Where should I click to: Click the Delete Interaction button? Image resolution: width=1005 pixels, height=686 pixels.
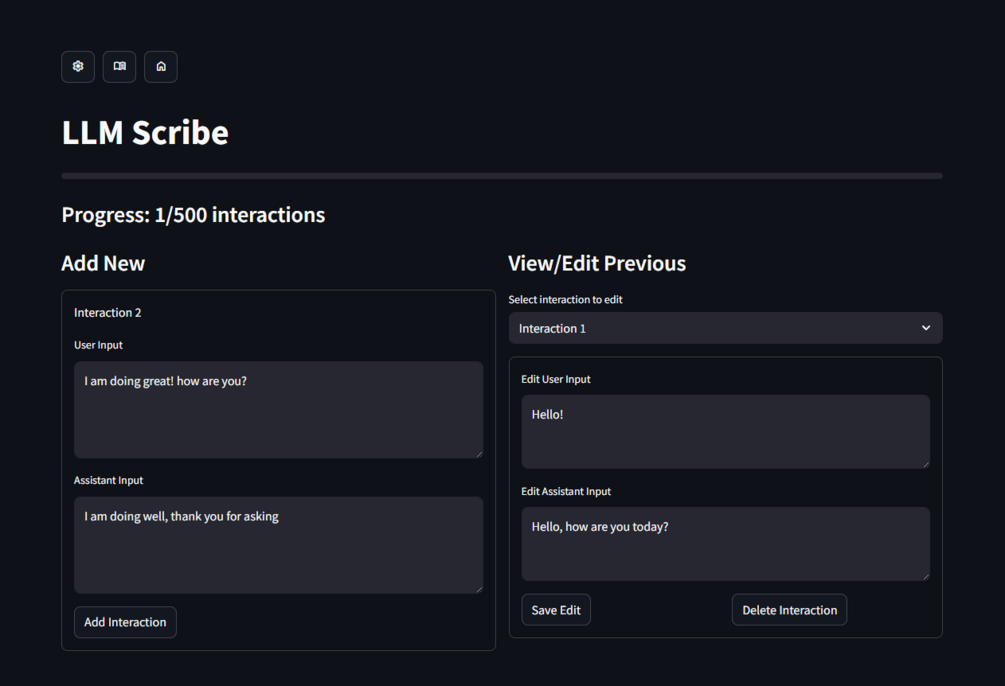point(789,610)
